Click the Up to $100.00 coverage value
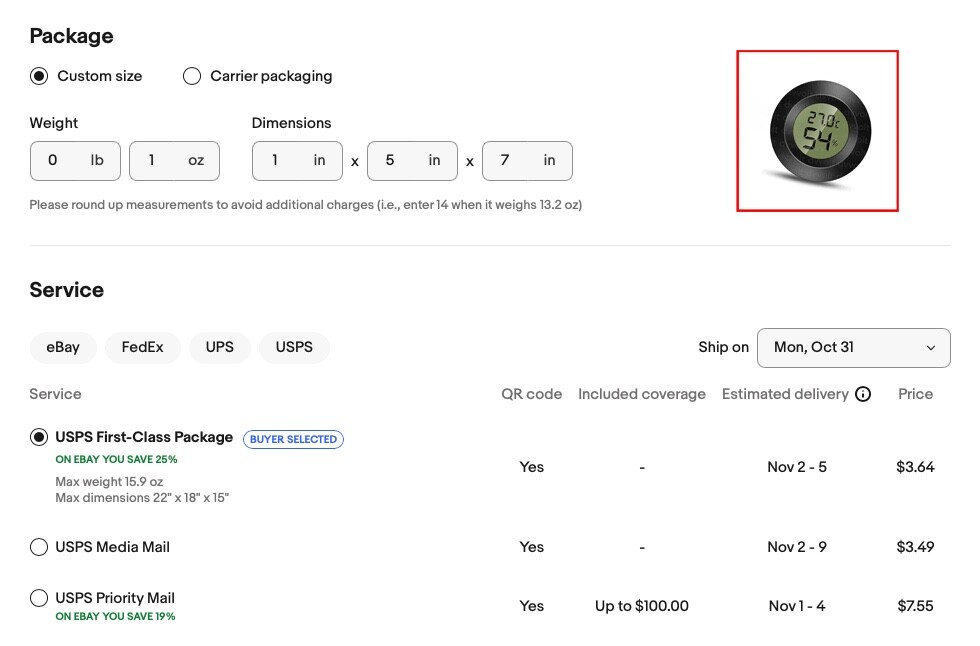 pos(642,605)
